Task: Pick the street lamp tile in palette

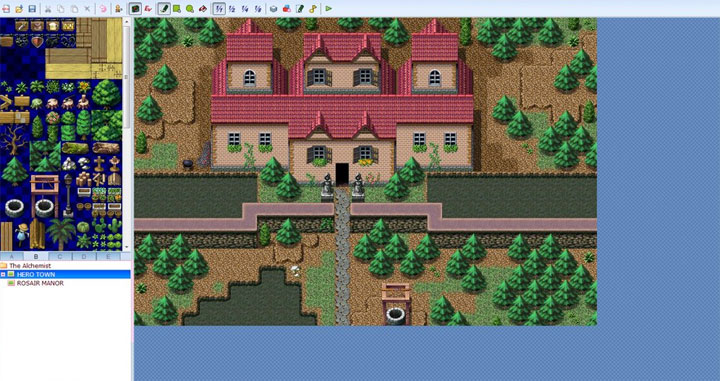Action: pyautogui.click(x=68, y=195)
